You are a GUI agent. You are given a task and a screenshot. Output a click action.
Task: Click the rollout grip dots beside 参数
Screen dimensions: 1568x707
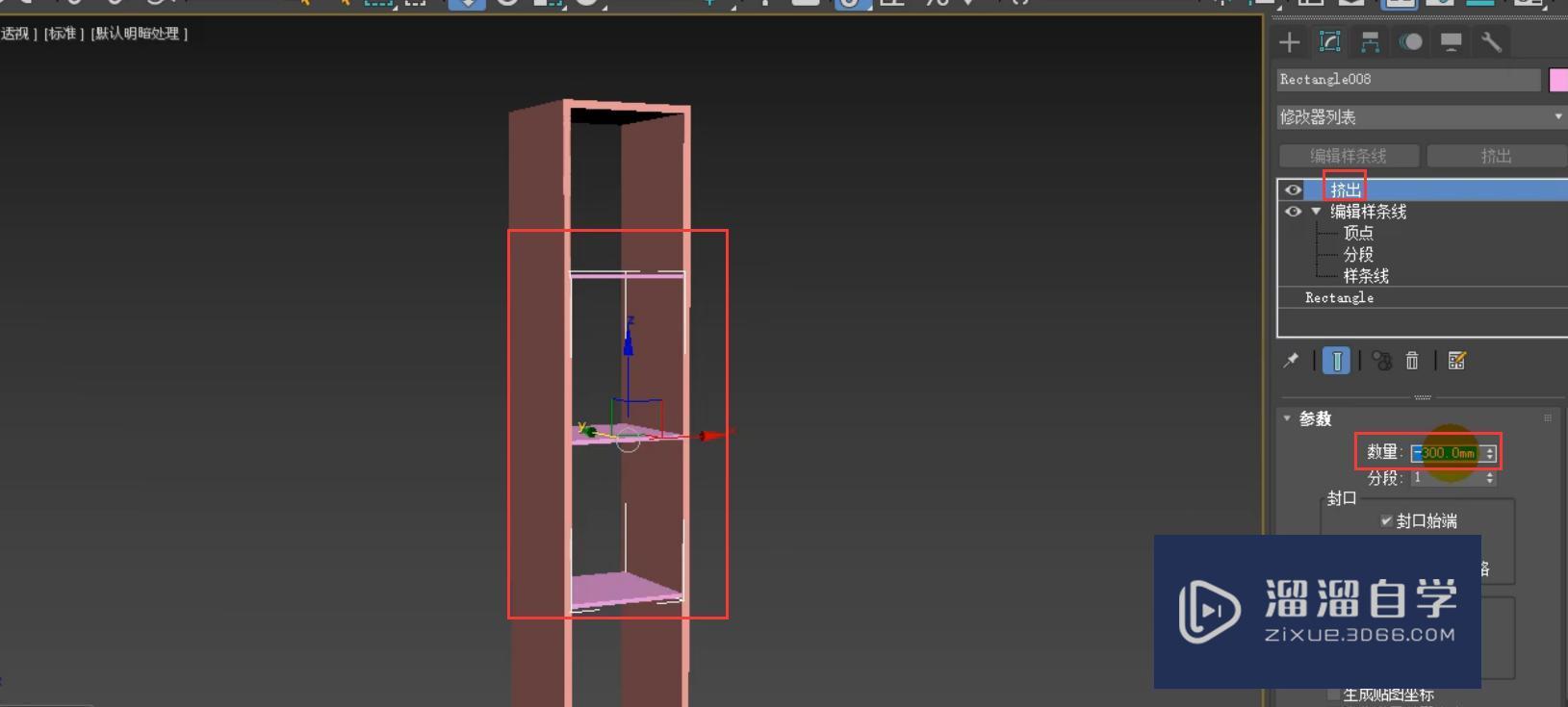tap(1548, 417)
